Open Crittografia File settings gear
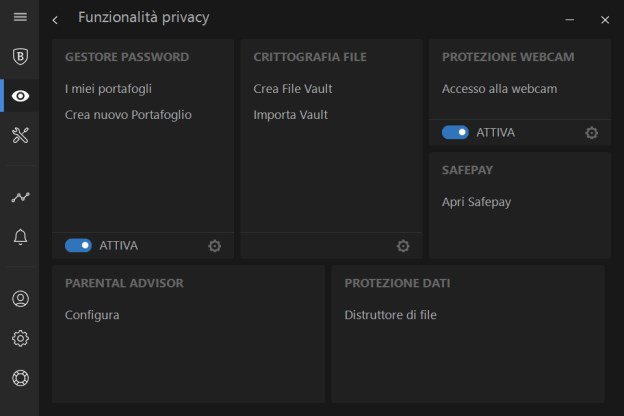 [x=403, y=246]
